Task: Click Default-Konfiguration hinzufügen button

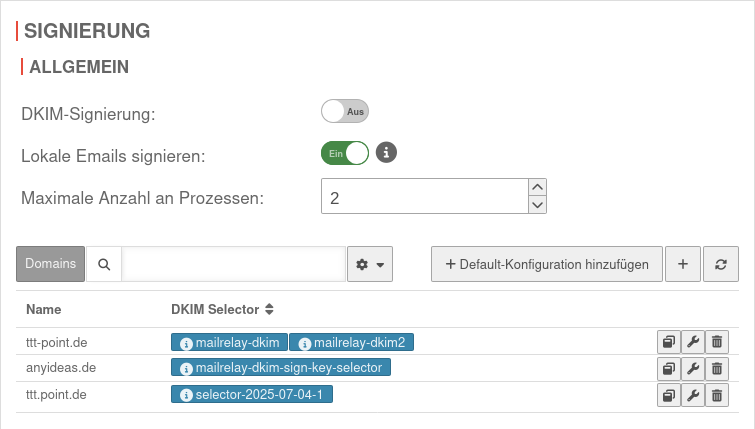Action: [x=547, y=264]
